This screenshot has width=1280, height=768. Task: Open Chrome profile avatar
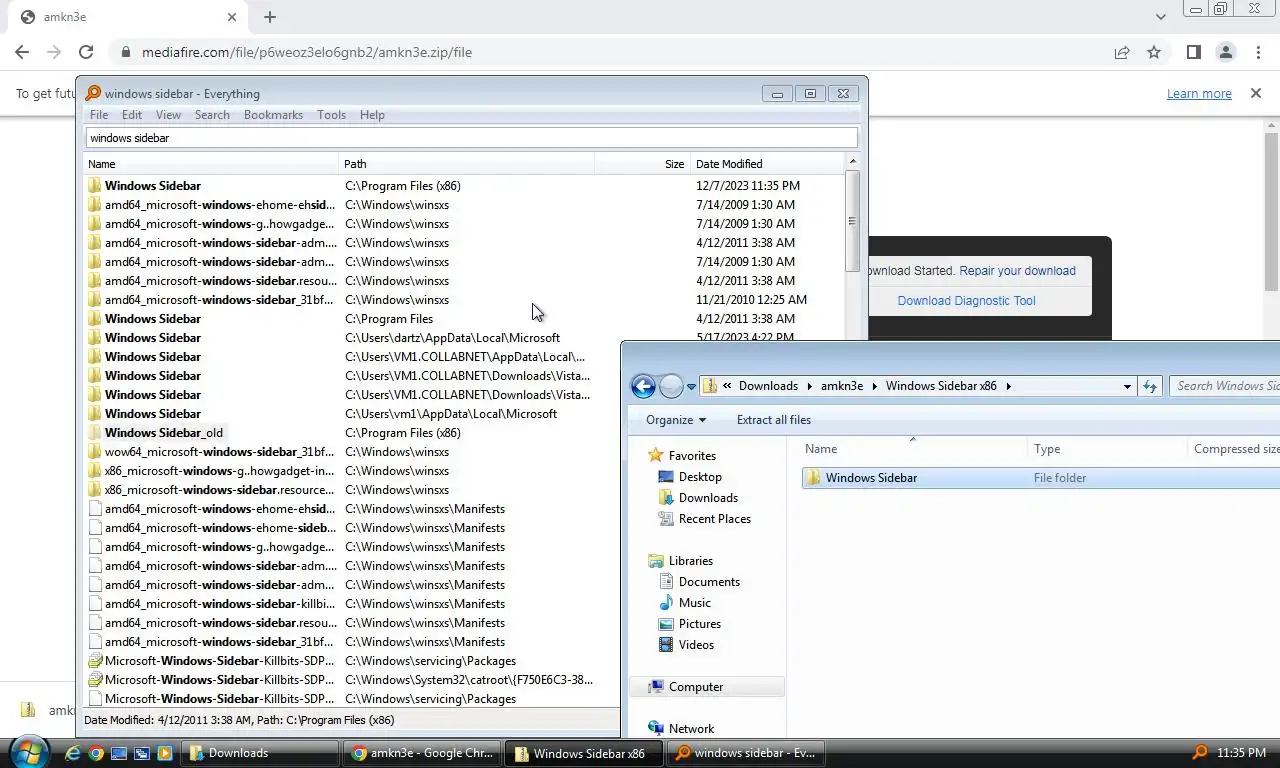click(x=1225, y=52)
